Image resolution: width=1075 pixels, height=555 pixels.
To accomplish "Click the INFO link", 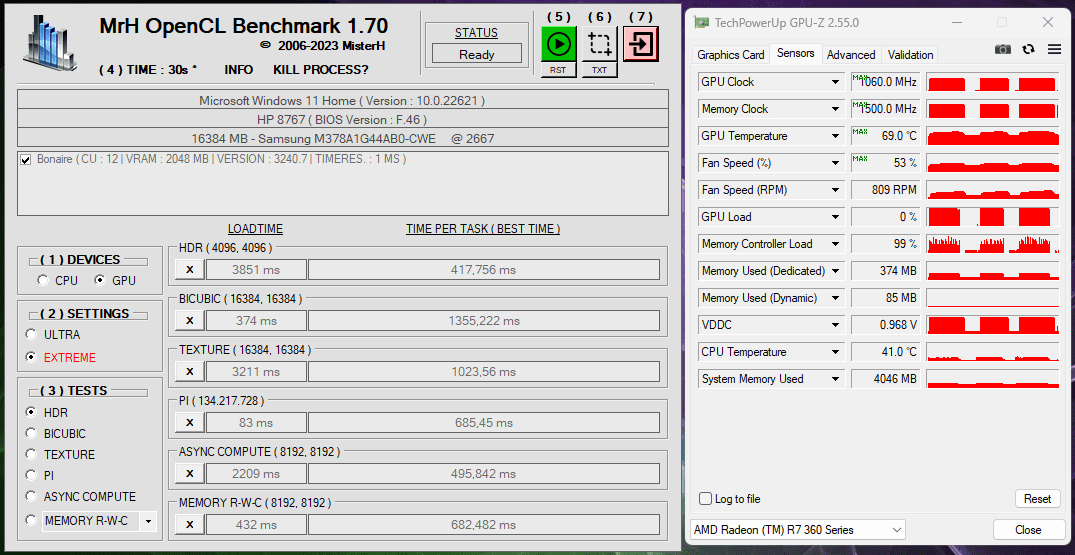I will pyautogui.click(x=239, y=70).
